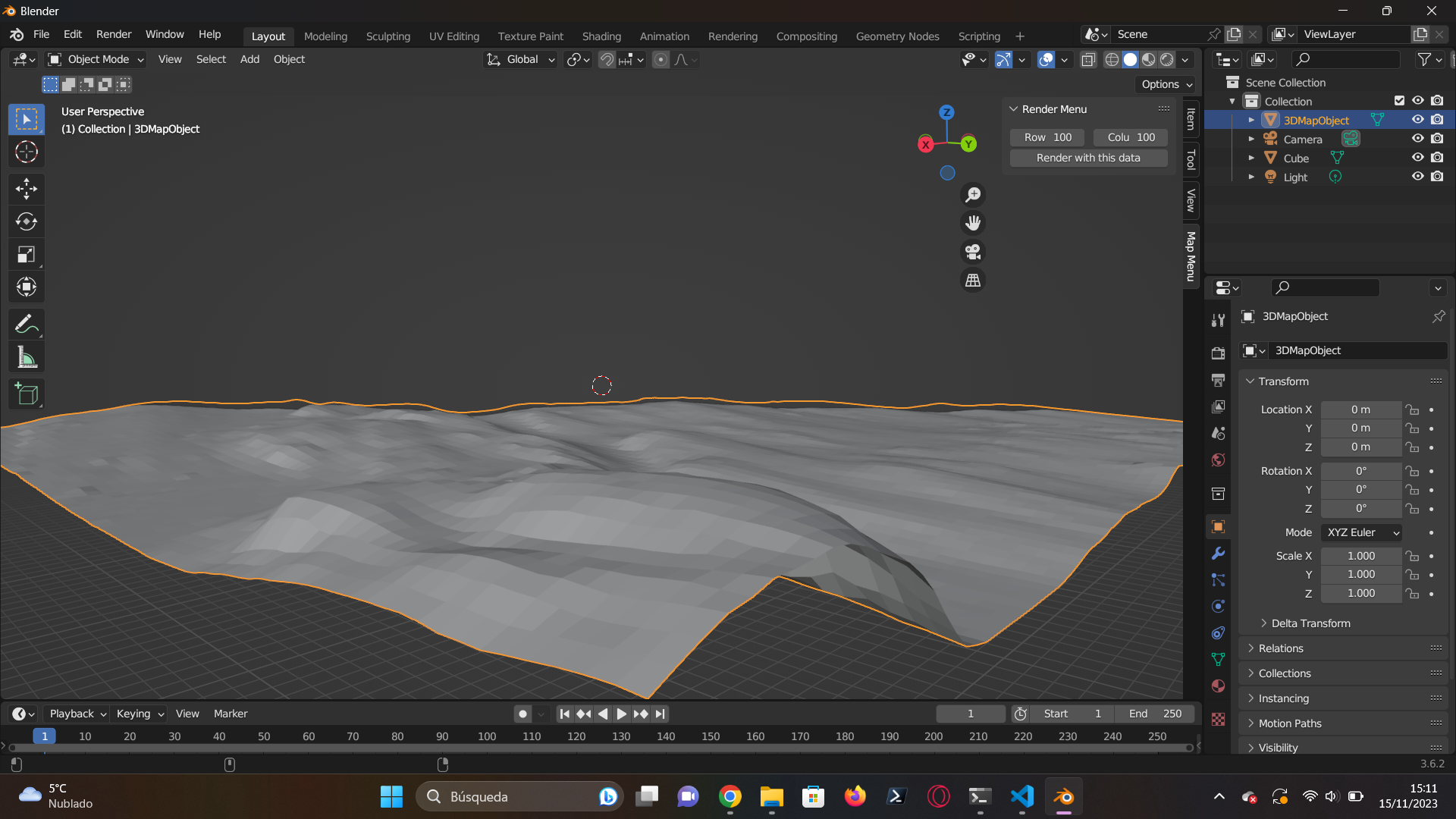The height and width of the screenshot is (819, 1456).
Task: Select the Scale tool
Action: click(x=27, y=254)
